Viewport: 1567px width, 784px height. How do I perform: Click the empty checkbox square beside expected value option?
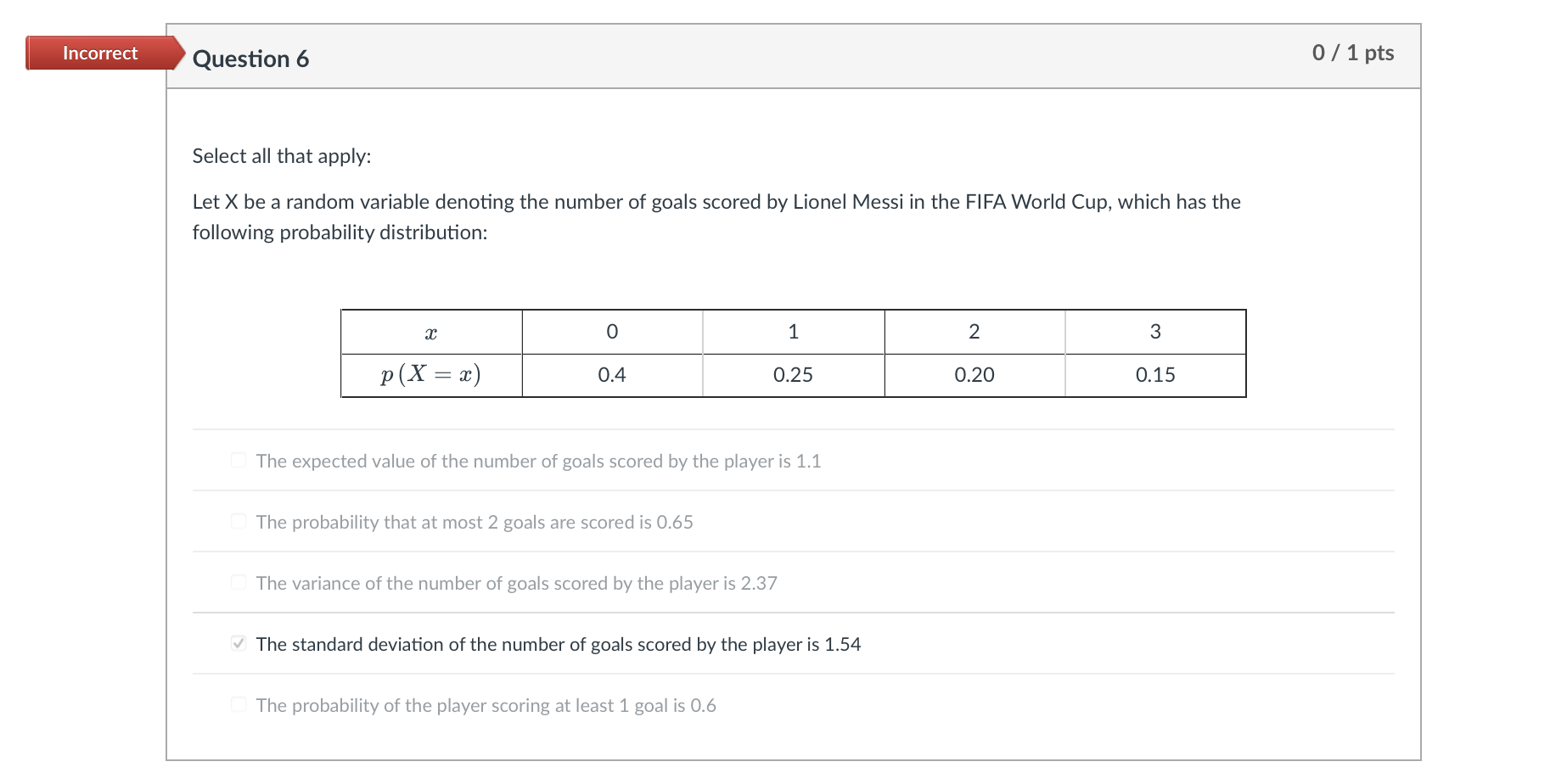(238, 460)
